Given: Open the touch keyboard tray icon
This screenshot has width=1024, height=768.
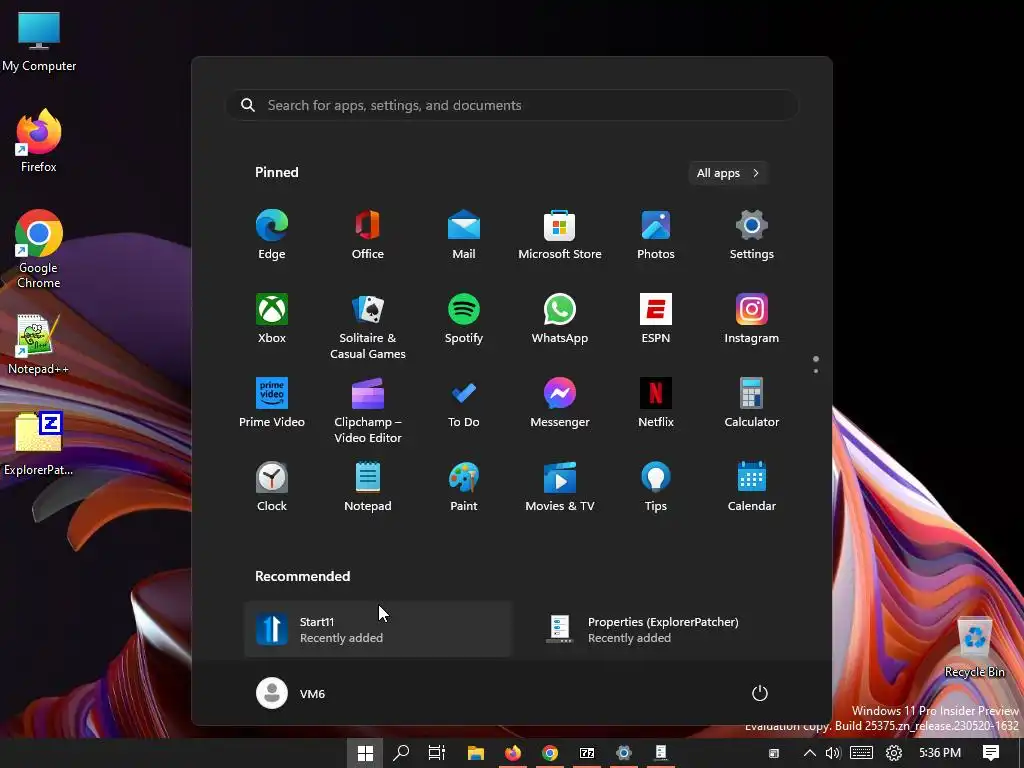Looking at the screenshot, I should click(x=861, y=753).
